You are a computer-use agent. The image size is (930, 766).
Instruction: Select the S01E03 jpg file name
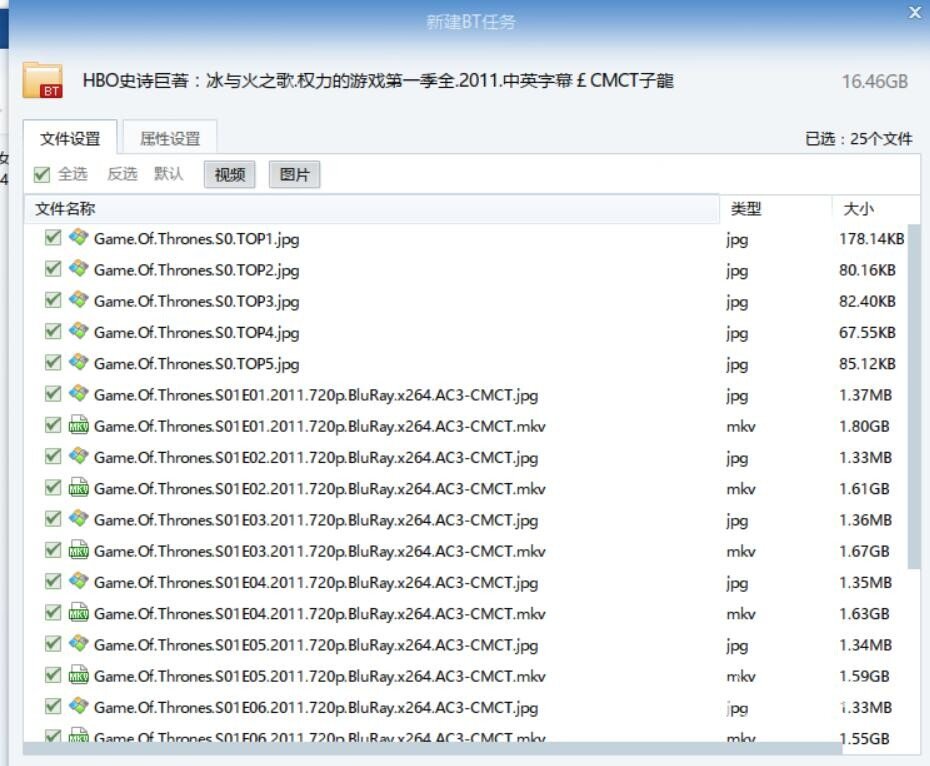[x=316, y=520]
